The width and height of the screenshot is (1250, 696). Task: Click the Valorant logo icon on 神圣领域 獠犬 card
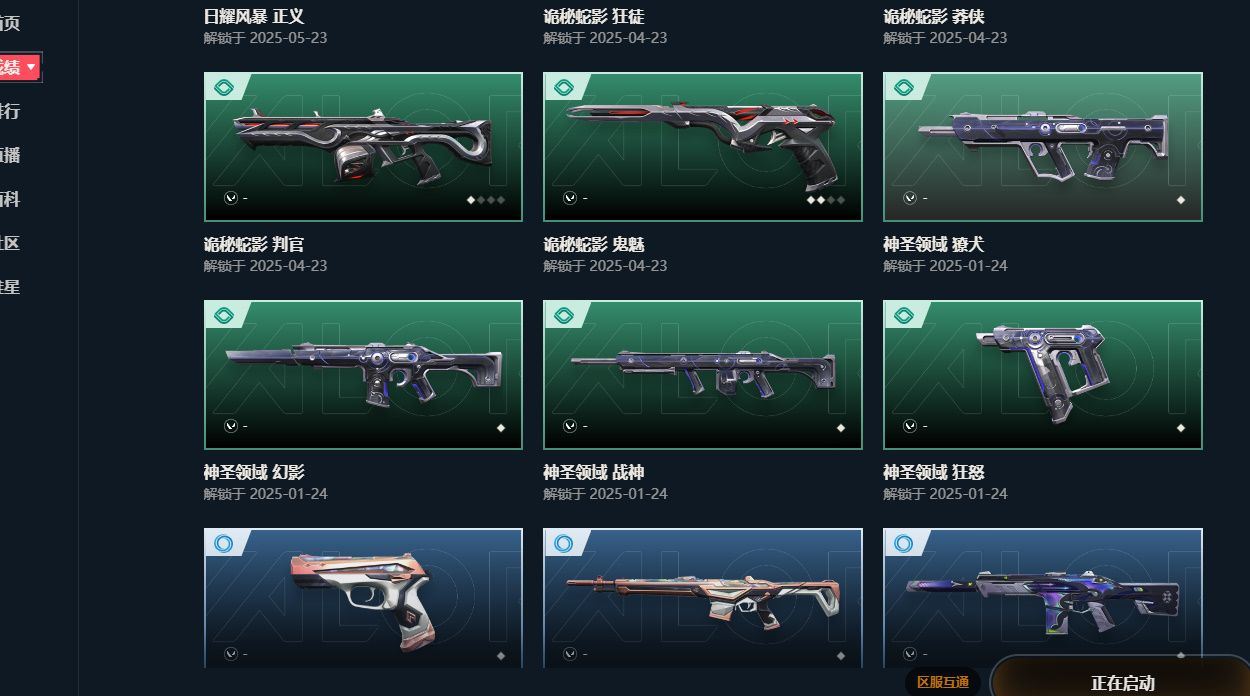910,198
